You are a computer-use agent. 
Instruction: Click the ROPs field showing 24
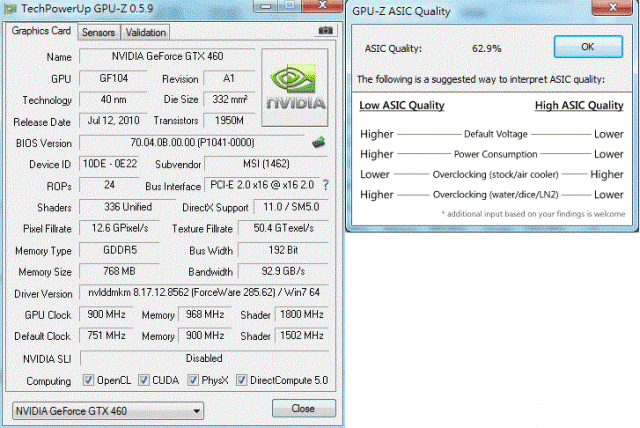[109, 185]
